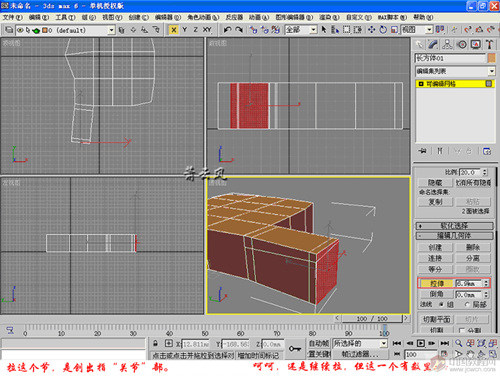Activate the Select Object arrow tool
This screenshot has width=500, height=376.
[x=324, y=30]
